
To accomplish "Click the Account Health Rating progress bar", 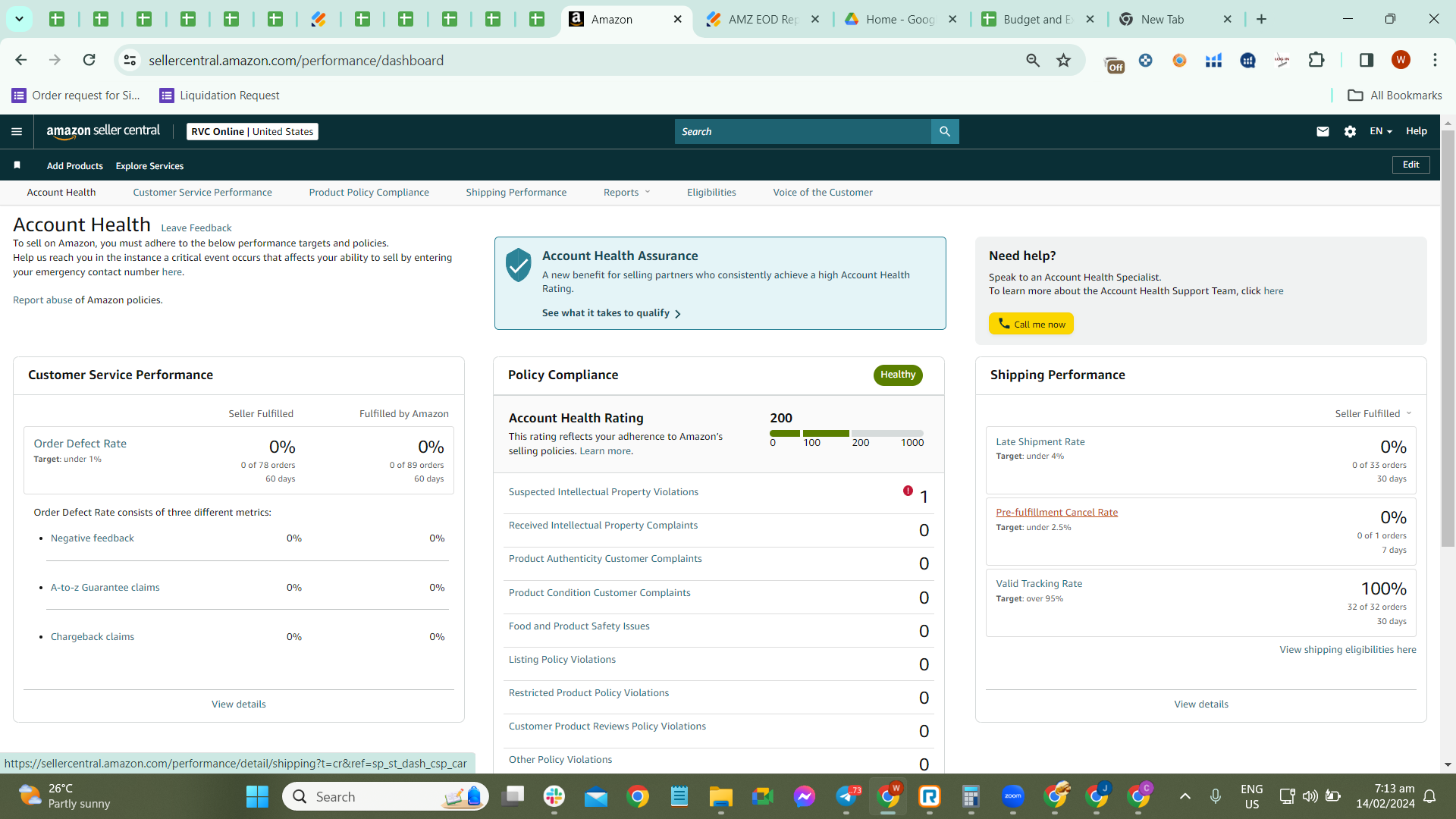I will click(846, 433).
